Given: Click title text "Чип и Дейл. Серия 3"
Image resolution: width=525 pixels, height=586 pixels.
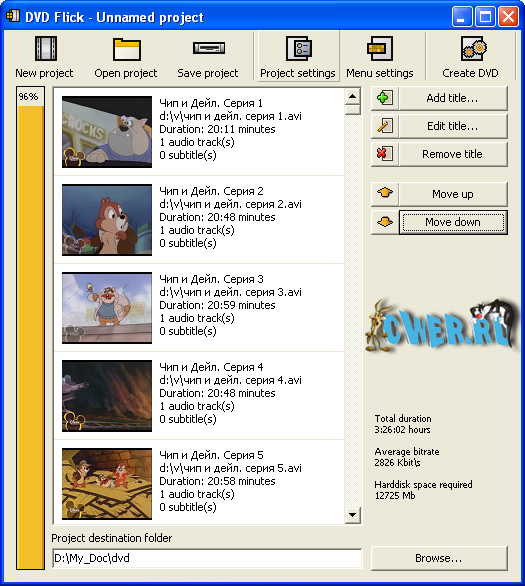Looking at the screenshot, I should point(211,279).
